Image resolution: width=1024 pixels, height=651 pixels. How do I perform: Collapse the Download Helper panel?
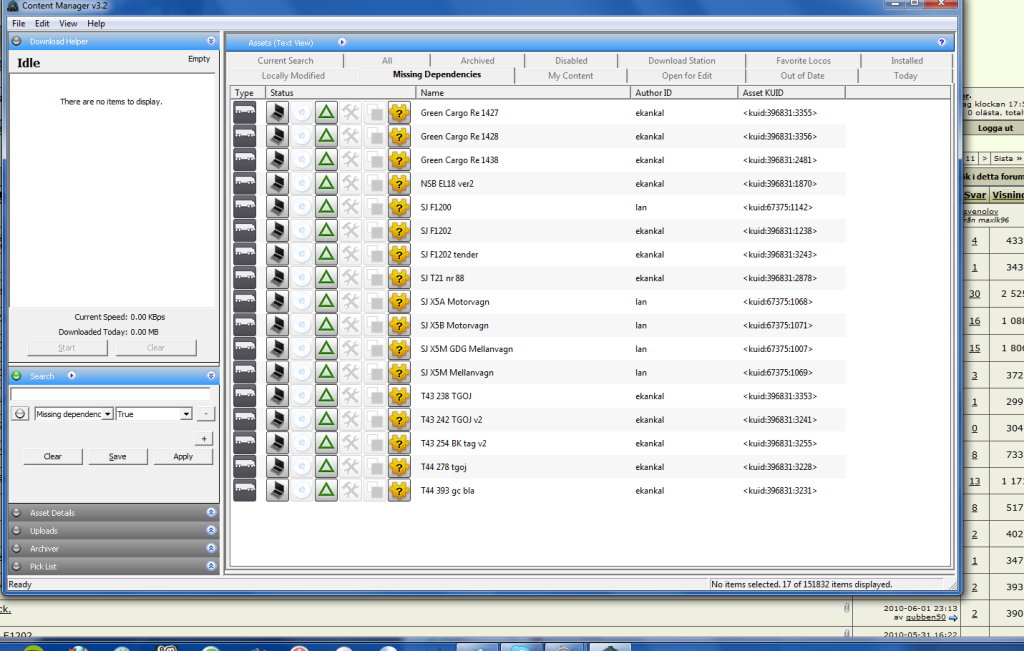click(211, 40)
